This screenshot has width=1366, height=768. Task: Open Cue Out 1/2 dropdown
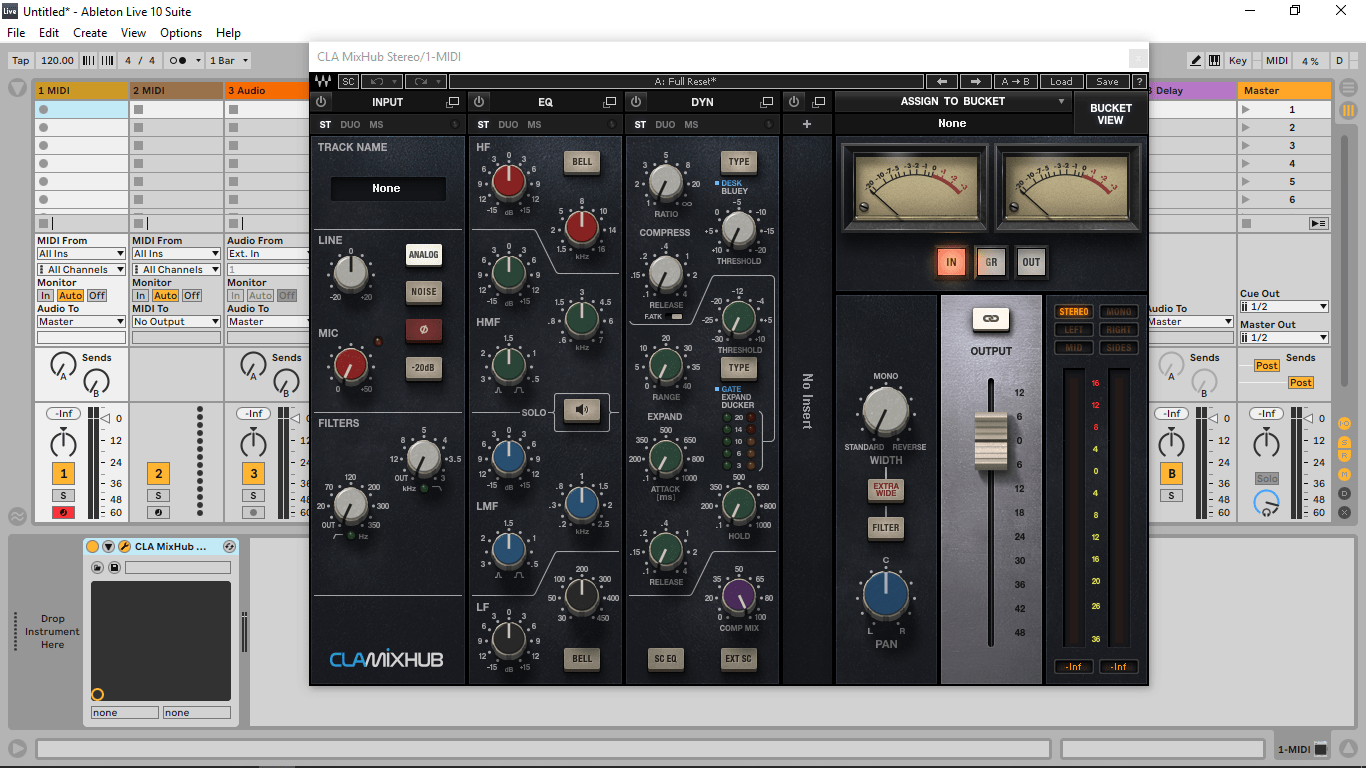click(x=1284, y=307)
